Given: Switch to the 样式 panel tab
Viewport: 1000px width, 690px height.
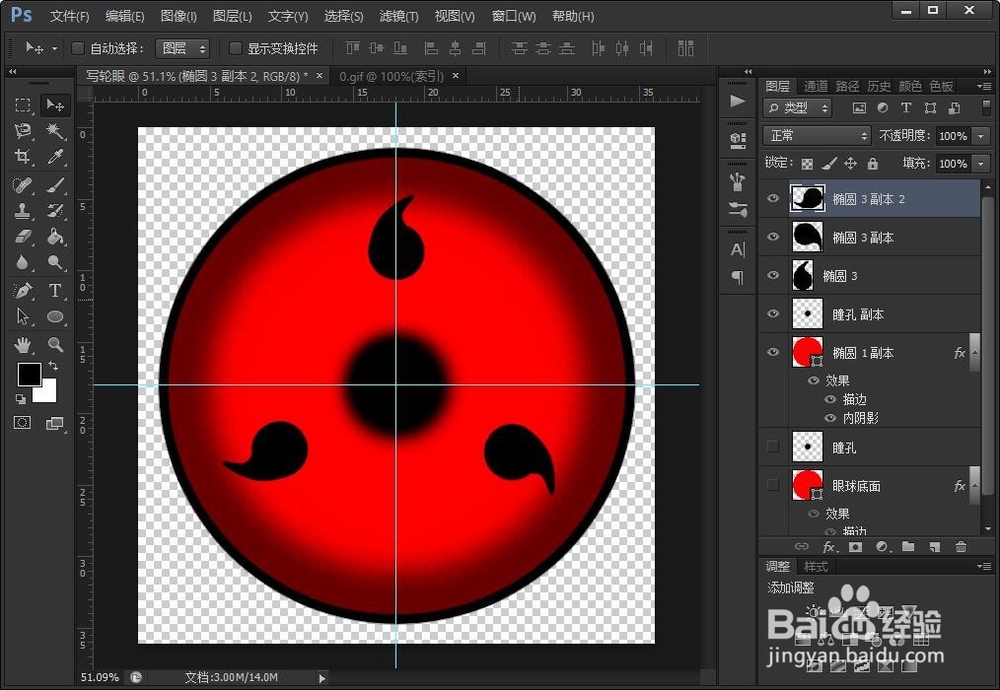Looking at the screenshot, I should [x=816, y=566].
